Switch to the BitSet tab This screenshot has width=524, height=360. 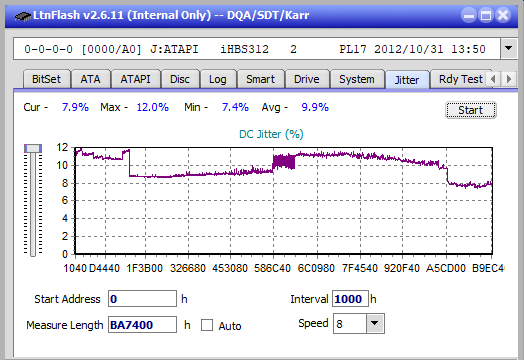click(x=46, y=79)
